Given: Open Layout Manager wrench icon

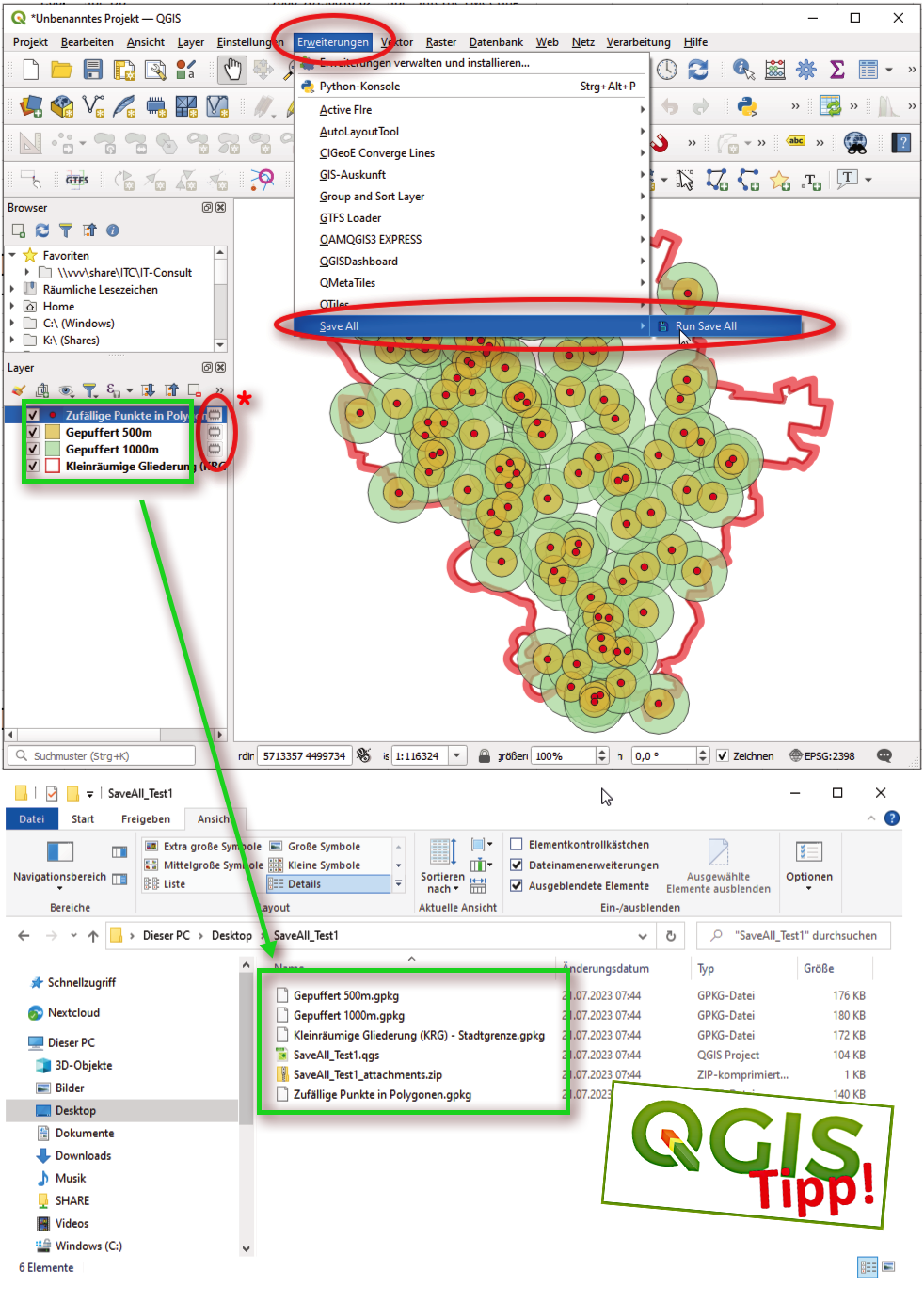Looking at the screenshot, I should pos(155,70).
